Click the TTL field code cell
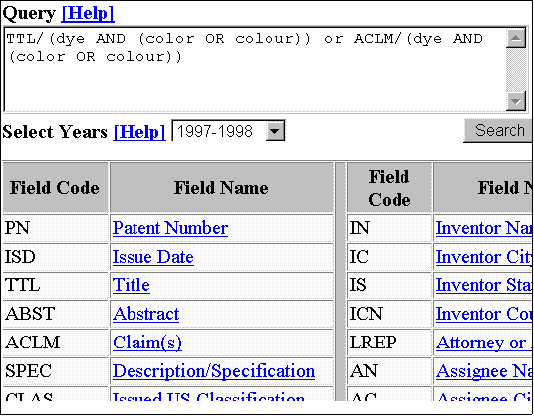This screenshot has height=416, width=534. click(56, 285)
